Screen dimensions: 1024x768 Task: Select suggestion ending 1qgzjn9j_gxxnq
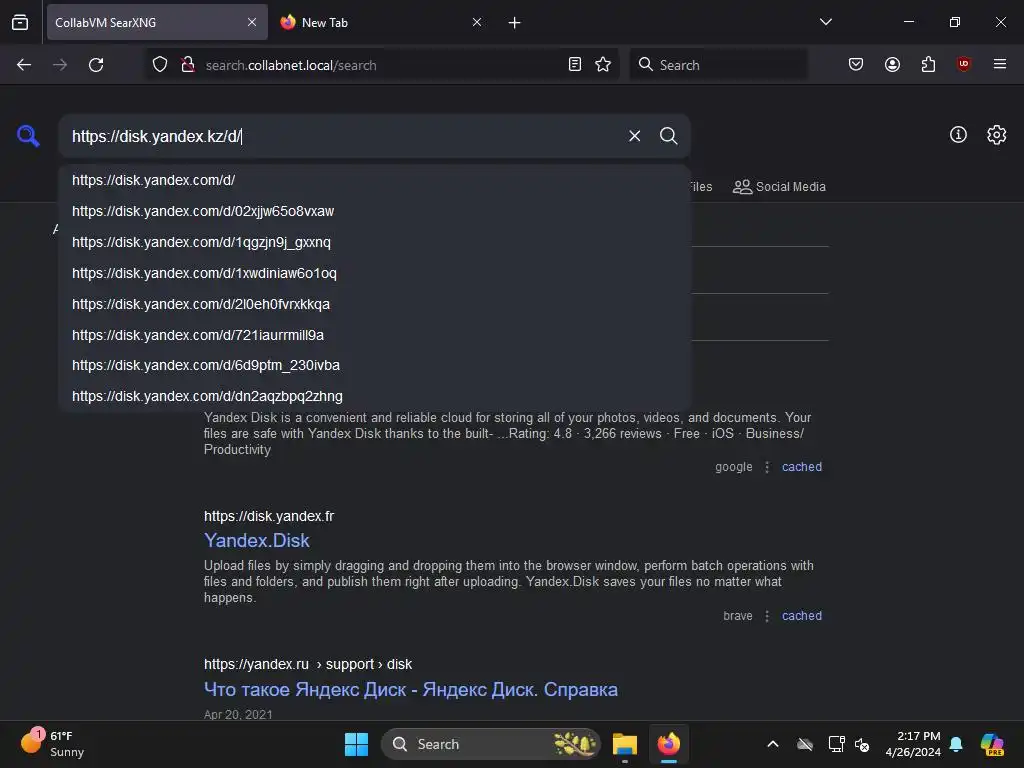[x=374, y=242]
